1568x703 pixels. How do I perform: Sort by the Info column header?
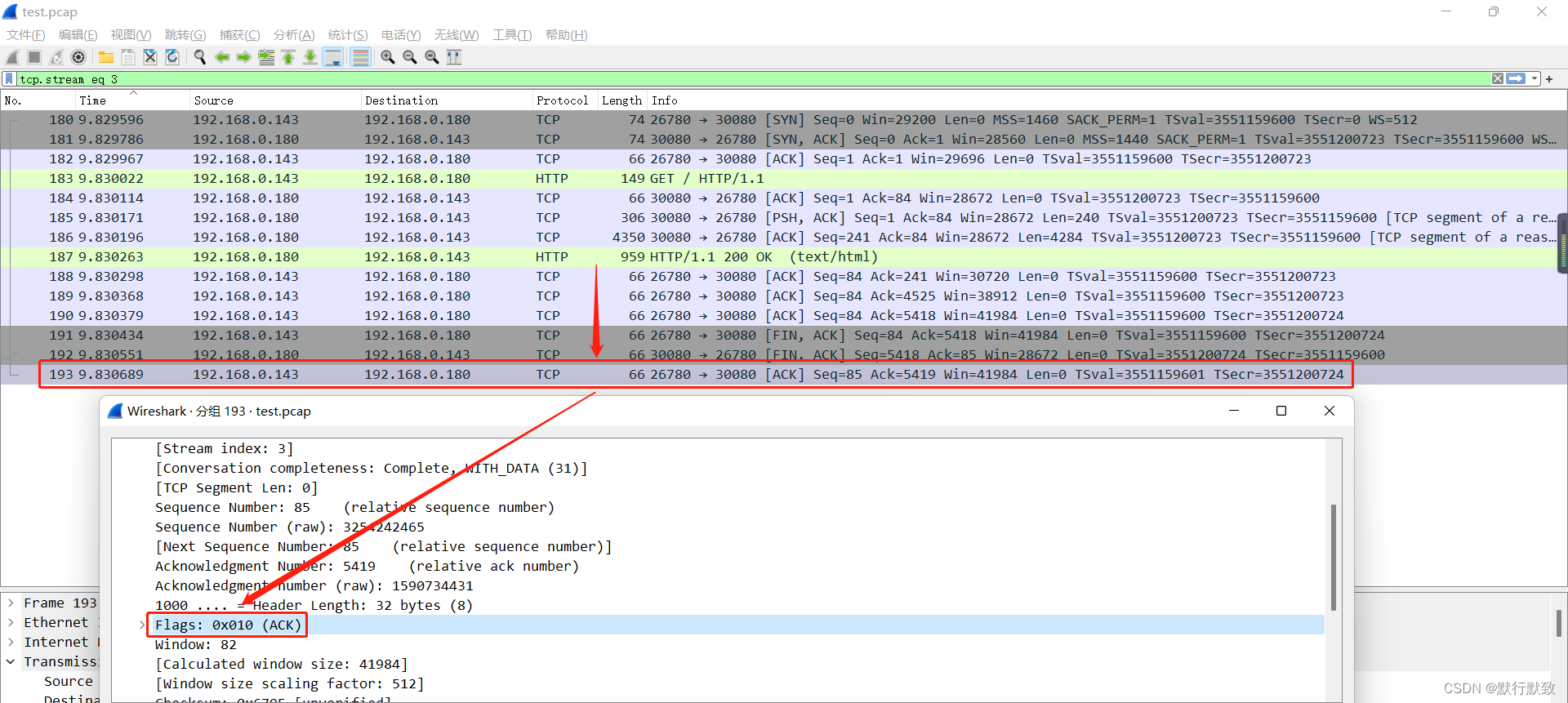click(1107, 100)
